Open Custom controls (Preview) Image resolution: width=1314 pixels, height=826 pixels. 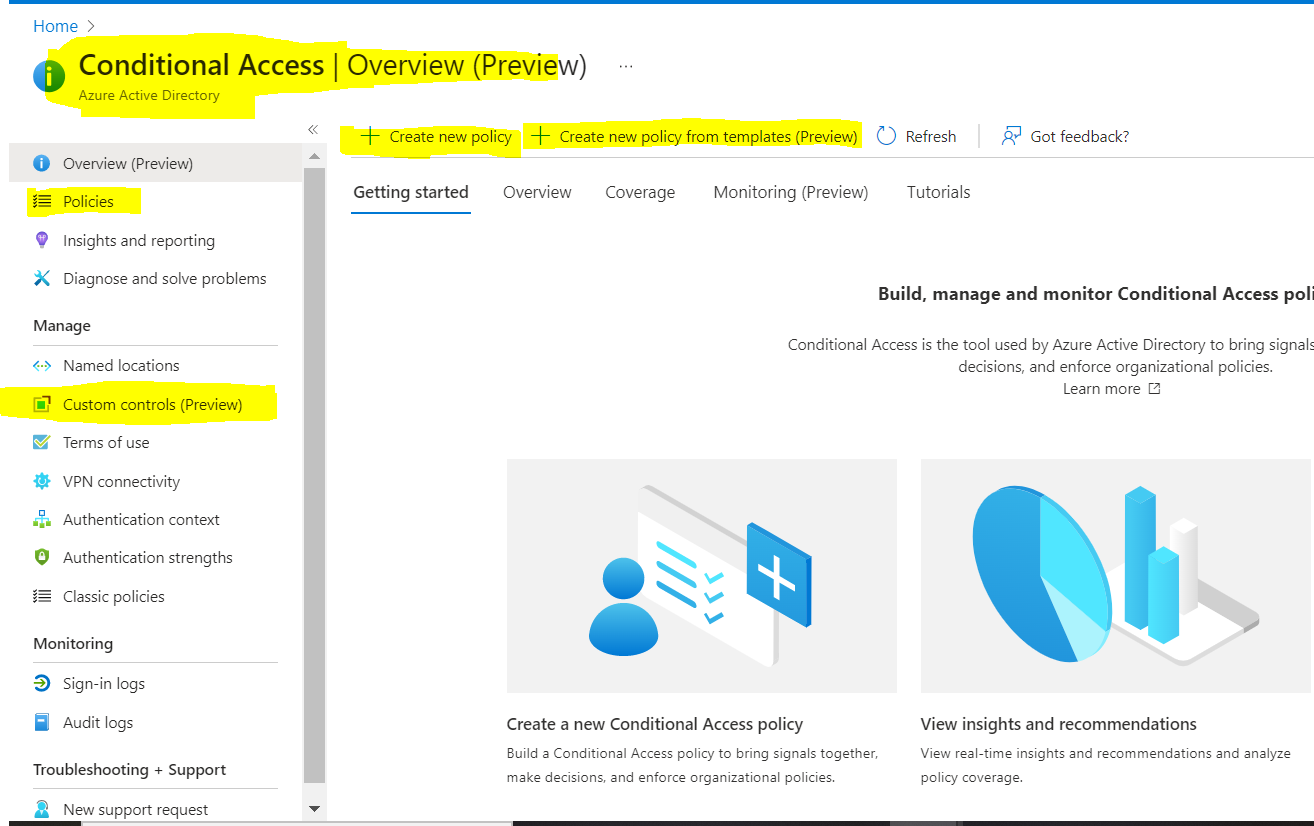[x=155, y=404]
